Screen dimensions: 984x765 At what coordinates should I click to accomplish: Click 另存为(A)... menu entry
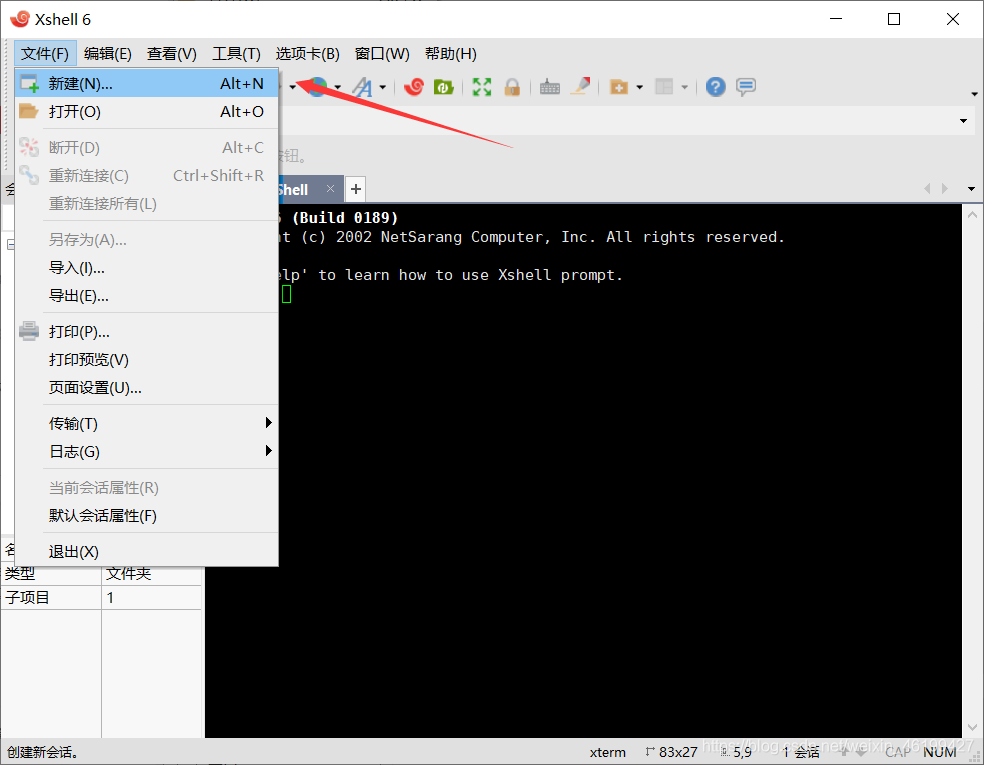(x=147, y=240)
